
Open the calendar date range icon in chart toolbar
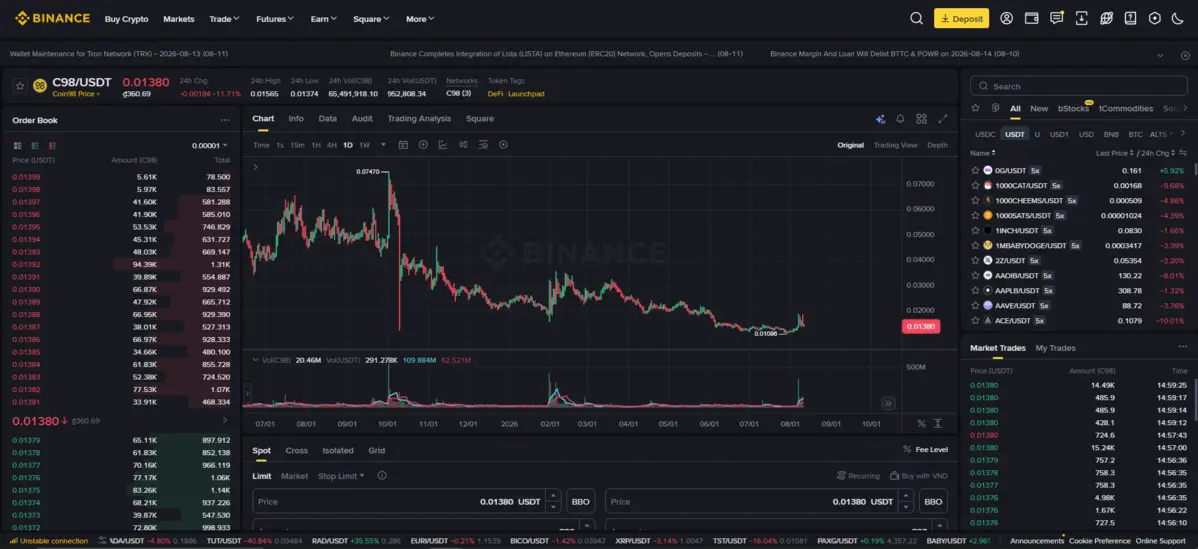(x=403, y=145)
